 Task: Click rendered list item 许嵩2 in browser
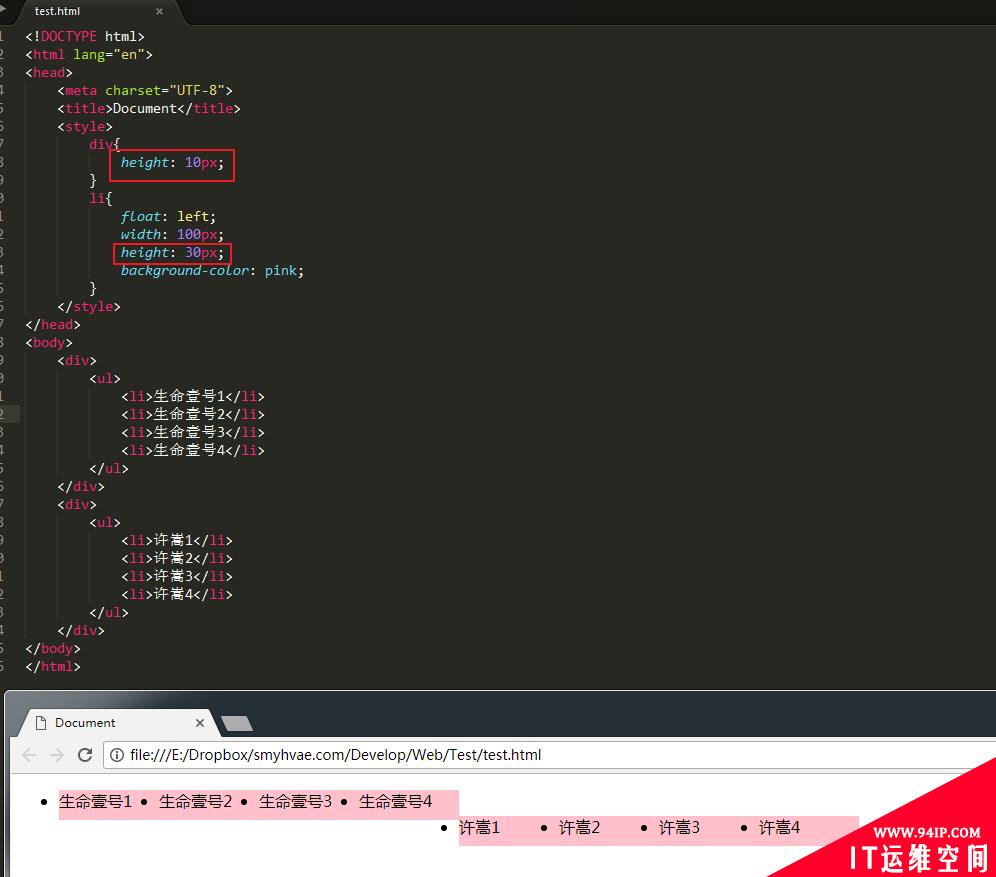pos(579,828)
